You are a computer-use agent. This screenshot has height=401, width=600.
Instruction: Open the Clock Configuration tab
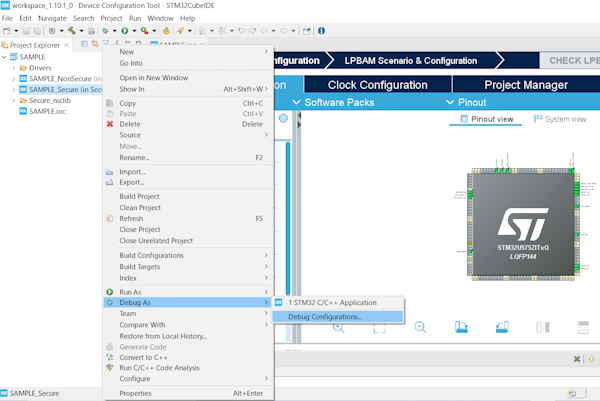376,85
